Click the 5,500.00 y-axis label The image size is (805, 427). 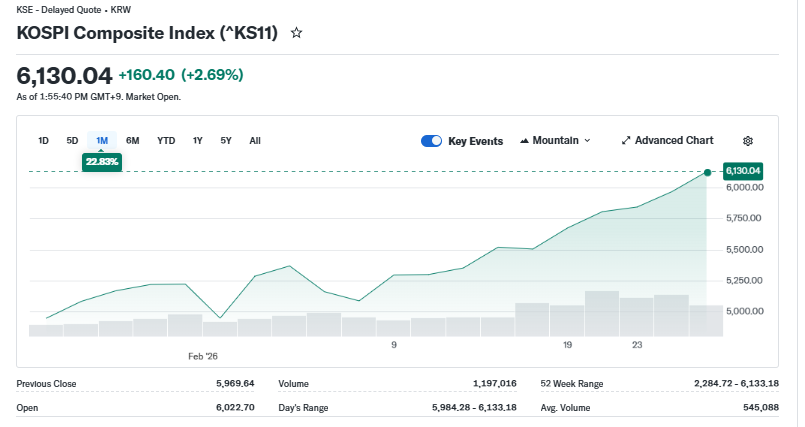745,250
